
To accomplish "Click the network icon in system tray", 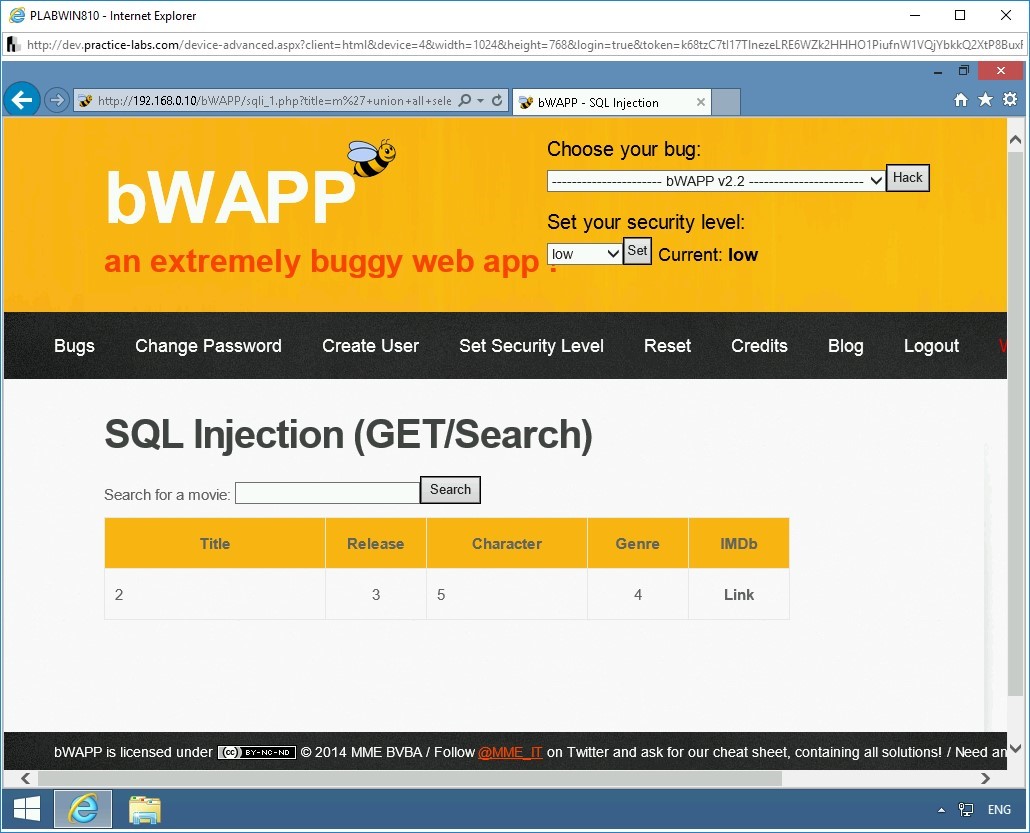I will point(966,809).
